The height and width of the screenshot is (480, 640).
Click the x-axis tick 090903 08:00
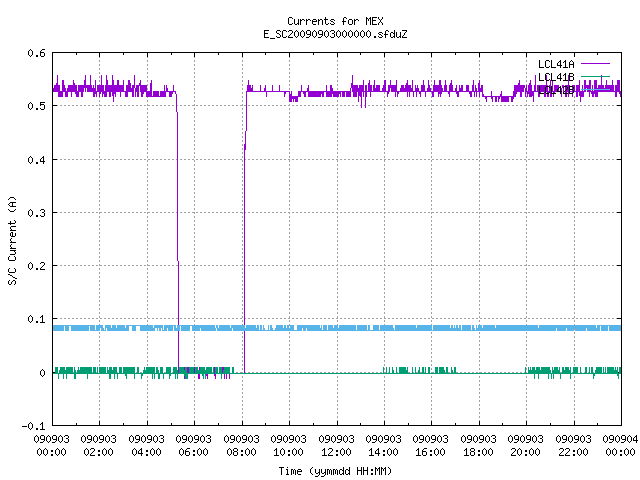[241, 446]
